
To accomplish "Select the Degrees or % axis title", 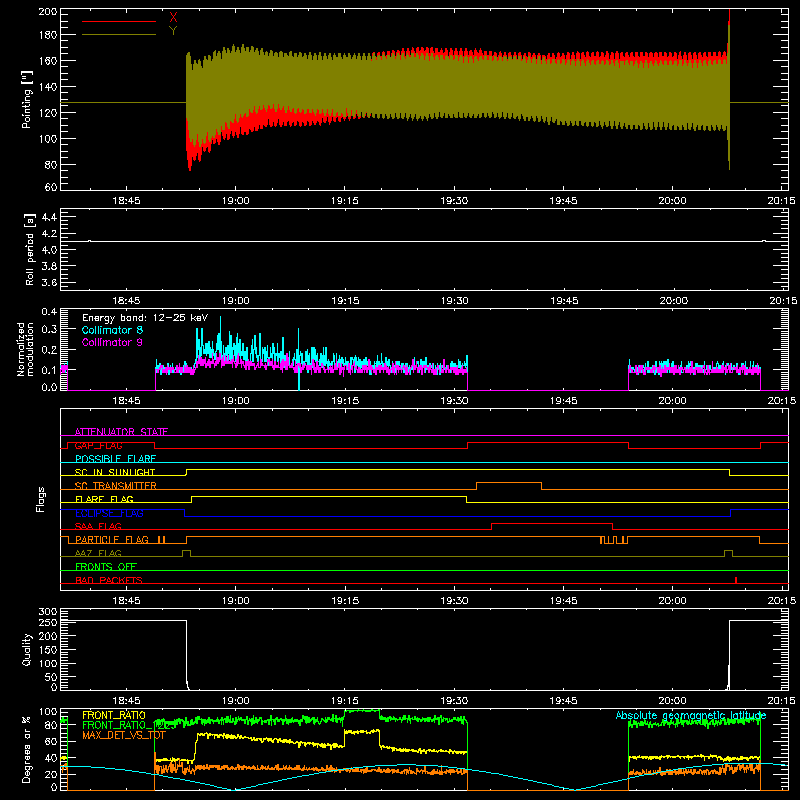I will tap(27, 749).
